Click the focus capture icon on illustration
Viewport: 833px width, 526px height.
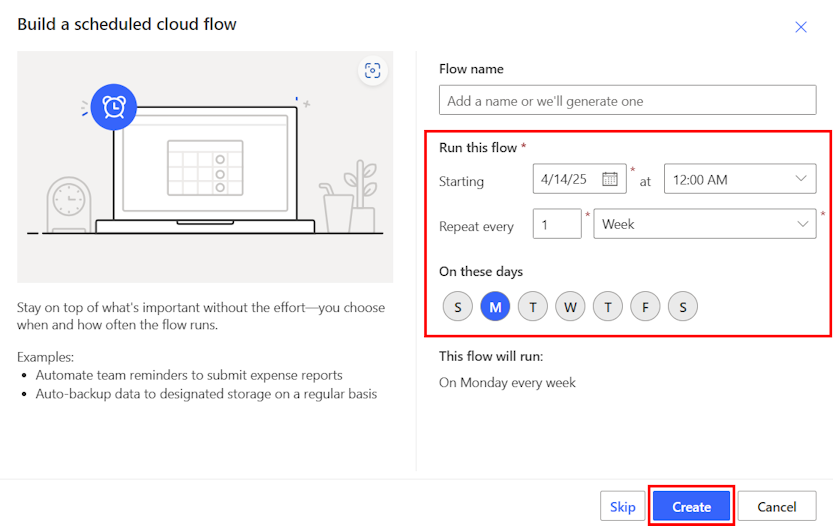click(373, 70)
